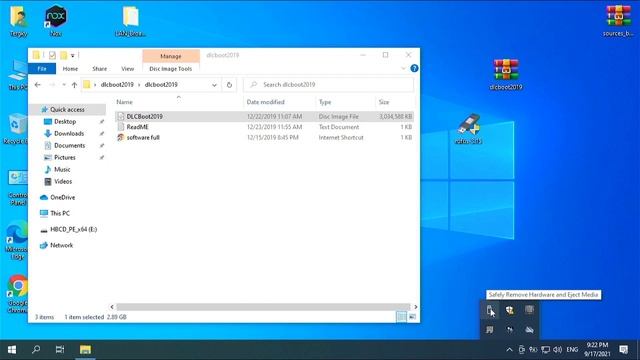Open Music in the navigation pane
Image resolution: width=640 pixels, height=360 pixels.
coord(62,169)
